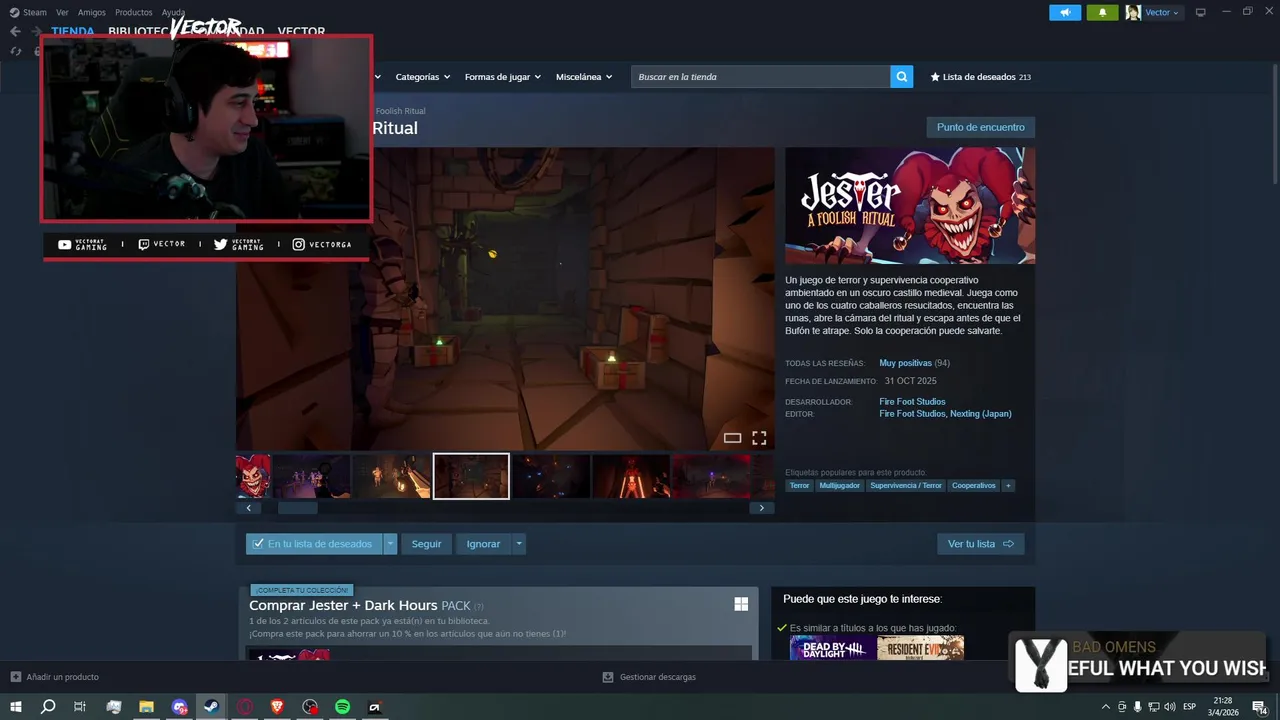Click the store search input field
The height and width of the screenshot is (720, 1280).
(x=760, y=76)
